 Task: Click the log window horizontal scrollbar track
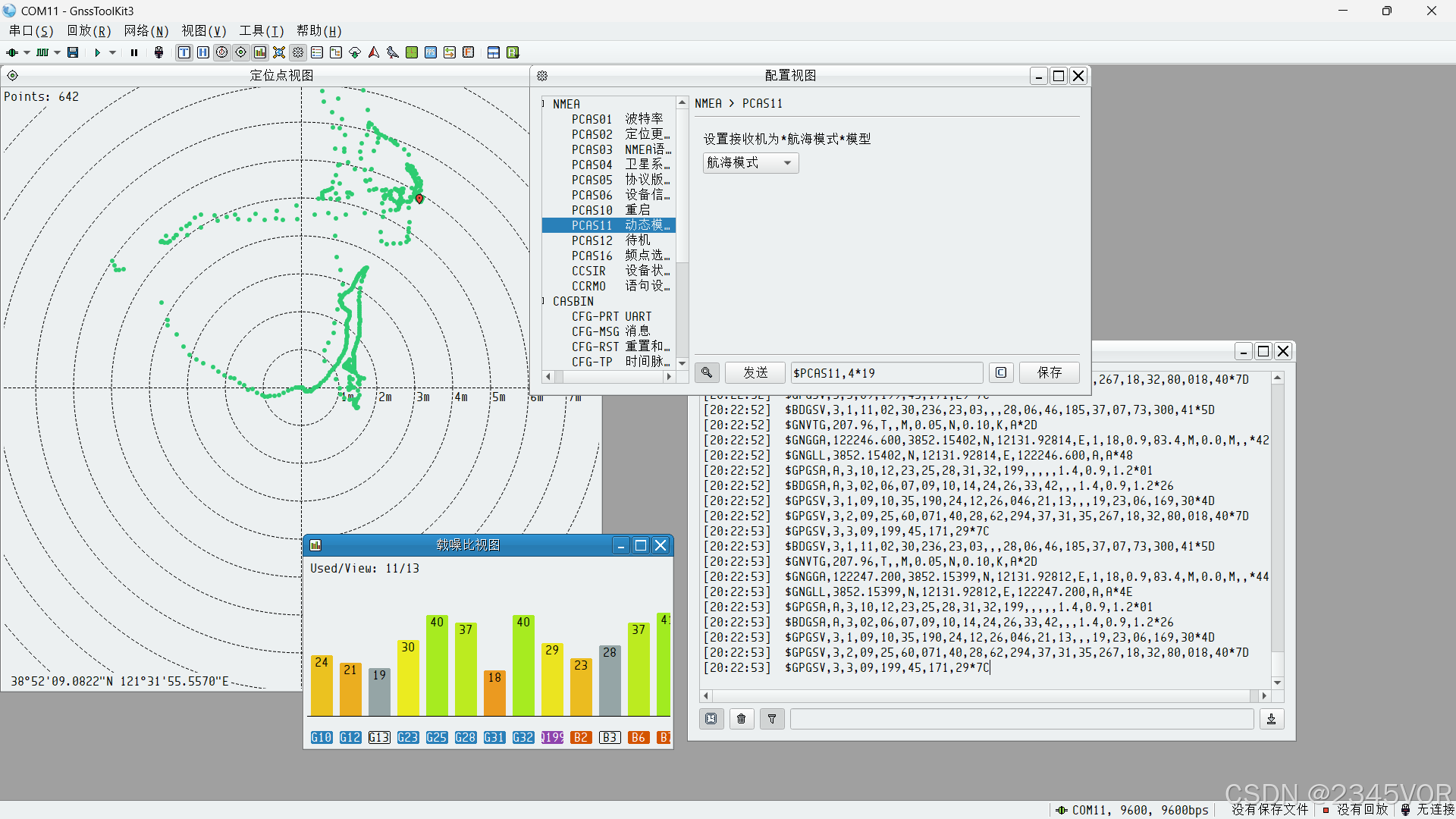coord(984,695)
